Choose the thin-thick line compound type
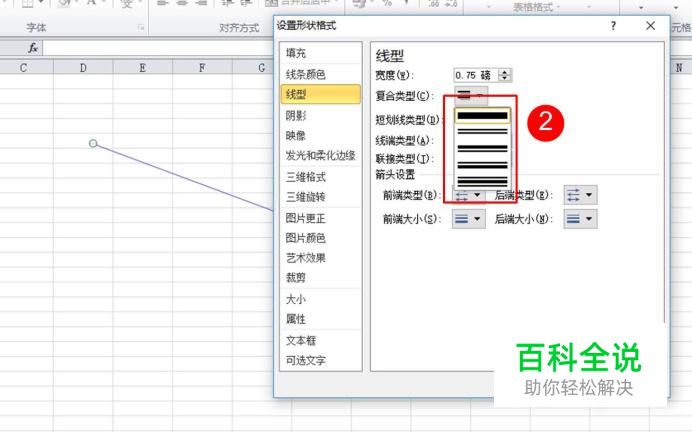The image size is (692, 432). 482,165
